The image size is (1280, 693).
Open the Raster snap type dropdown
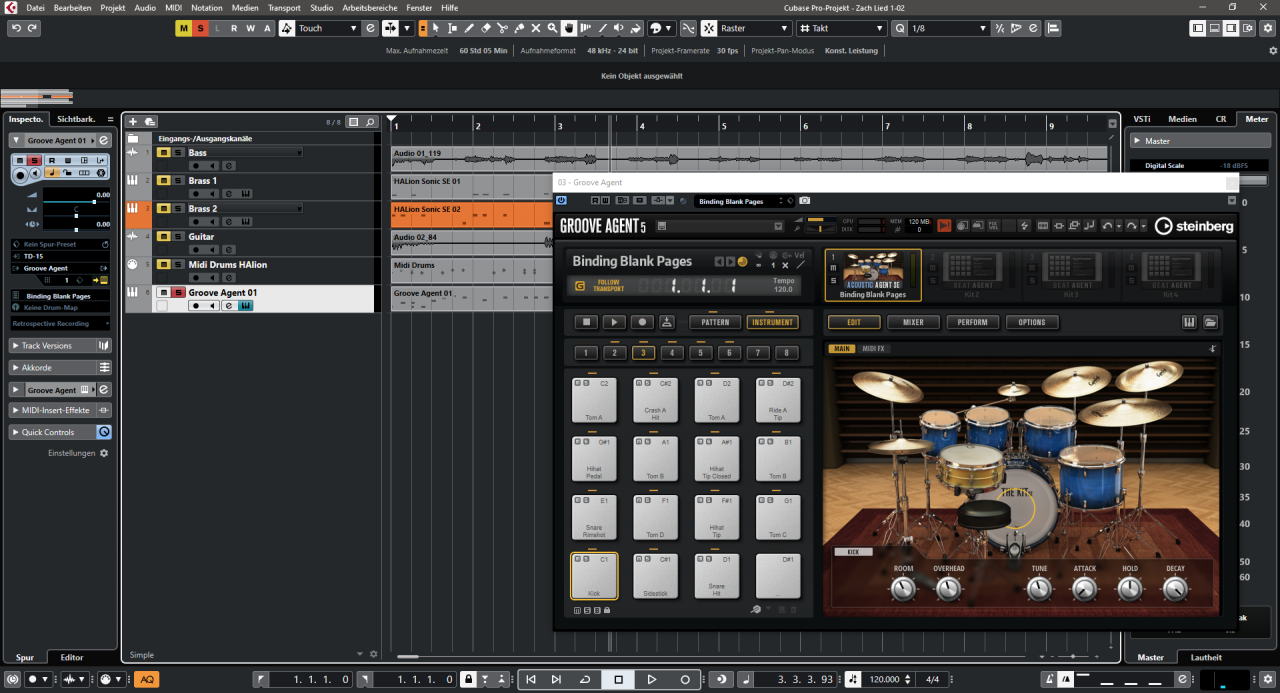(x=784, y=28)
